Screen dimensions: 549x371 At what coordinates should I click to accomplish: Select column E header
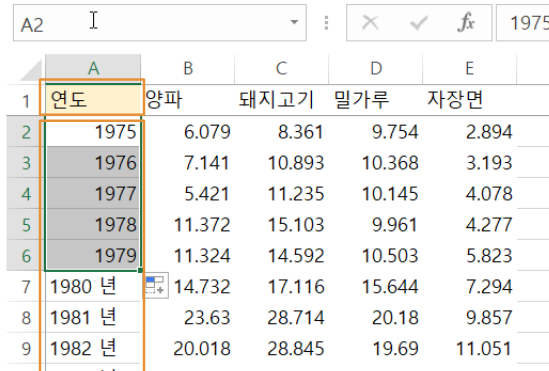tap(470, 69)
